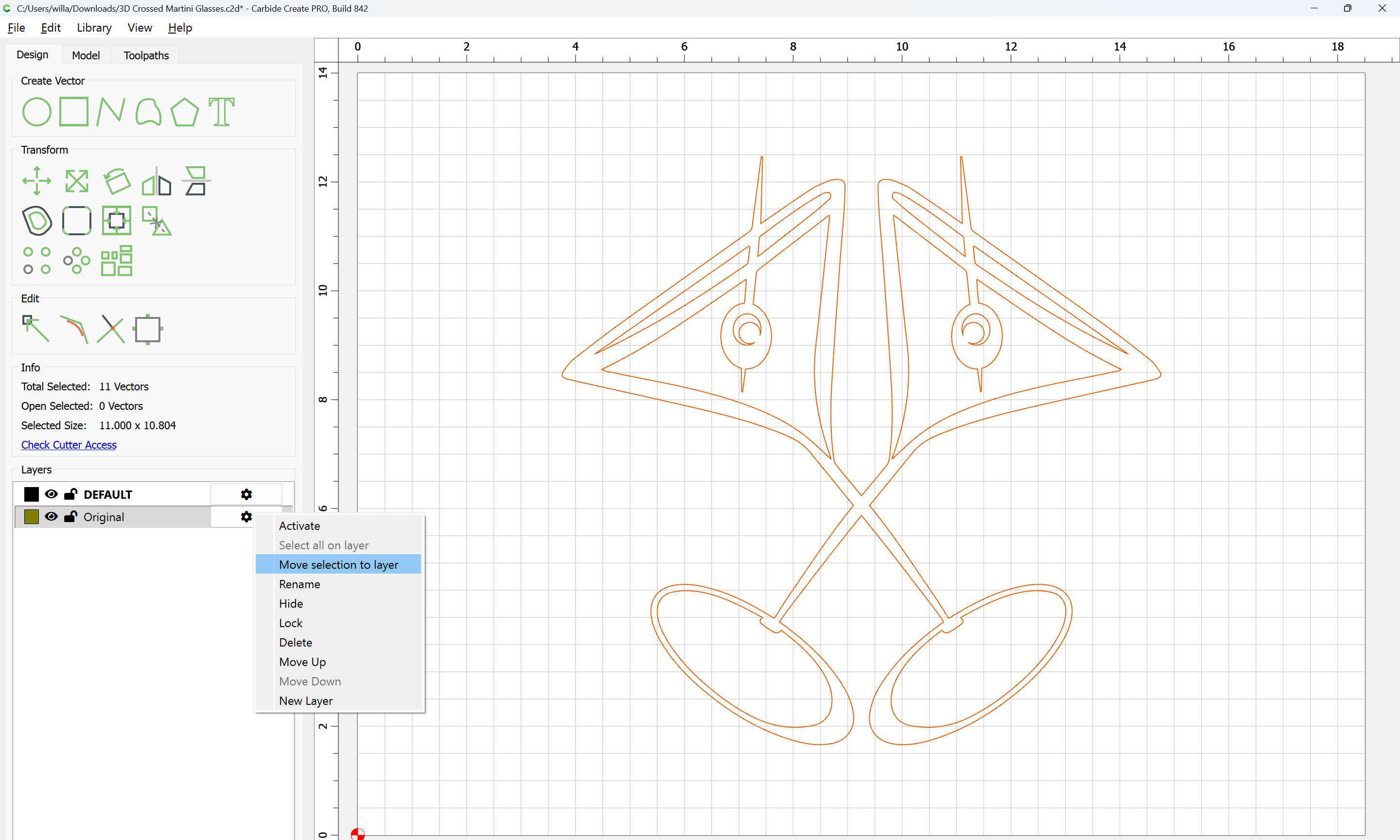Choose the Polyline draw tool
Screen dimensions: 1400x840
click(x=110, y=111)
